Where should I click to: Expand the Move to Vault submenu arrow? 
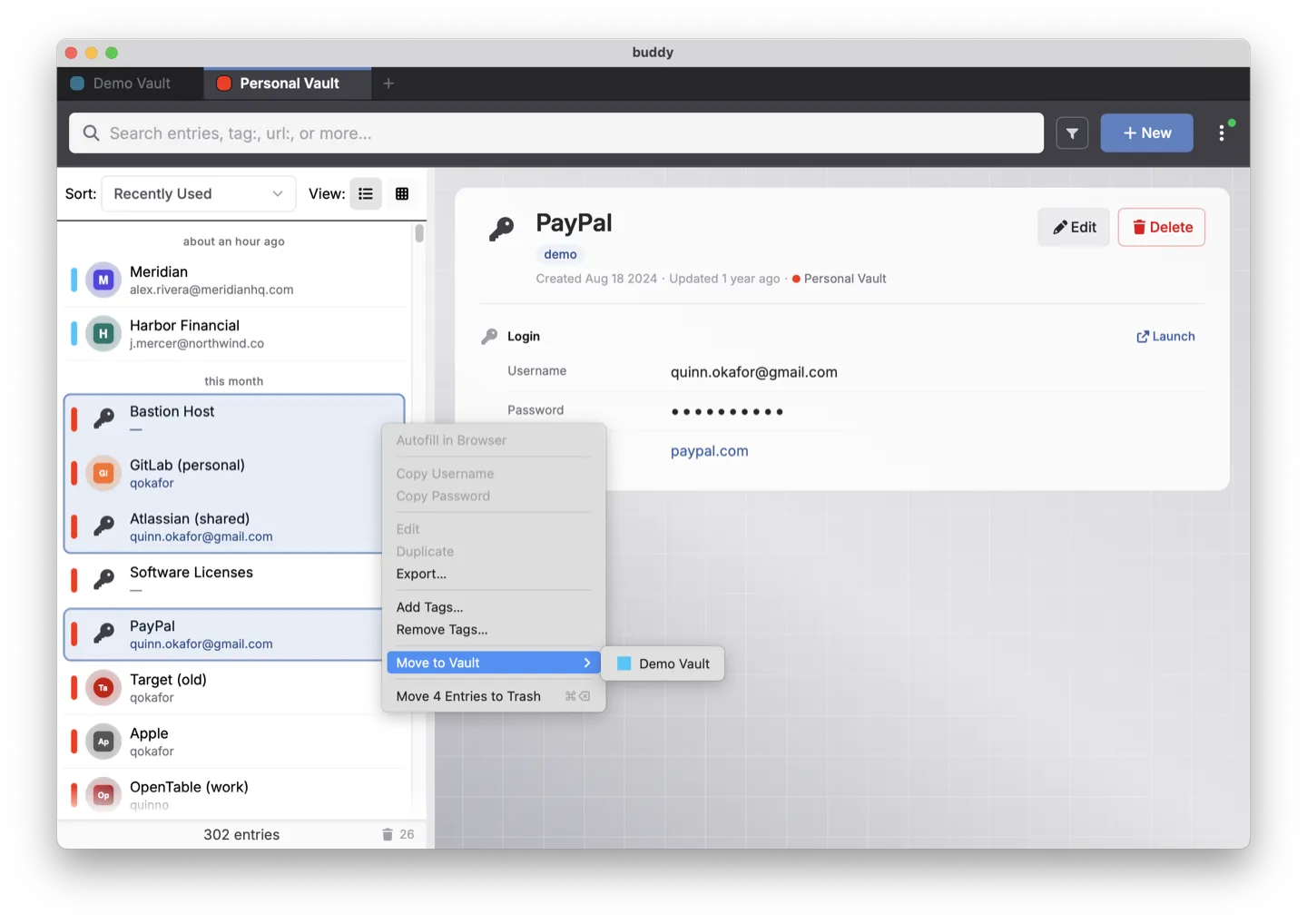coord(587,663)
